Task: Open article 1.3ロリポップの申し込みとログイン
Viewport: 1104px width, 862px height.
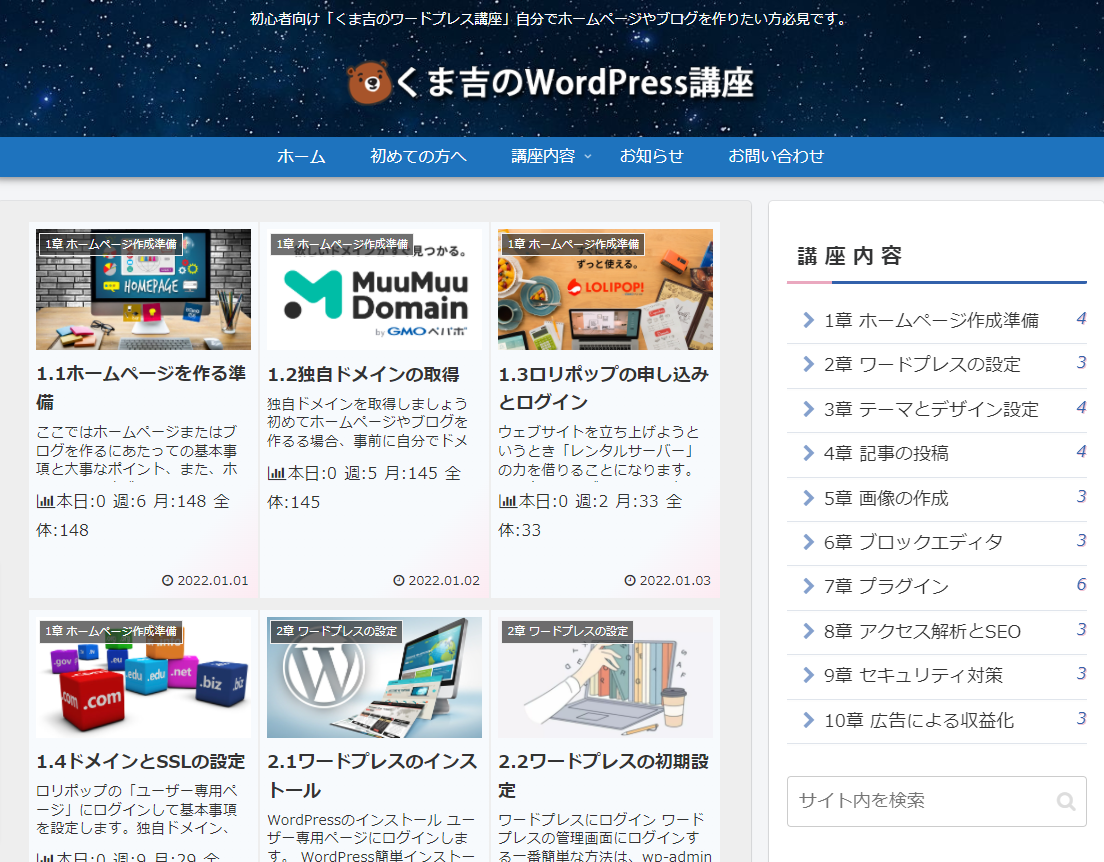Action: click(603, 387)
